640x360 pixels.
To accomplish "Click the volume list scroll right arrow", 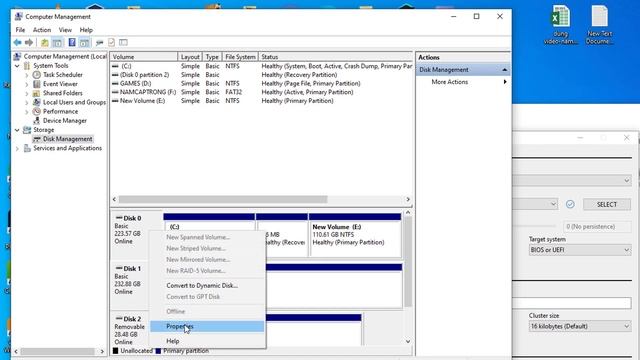I will click(408, 199).
